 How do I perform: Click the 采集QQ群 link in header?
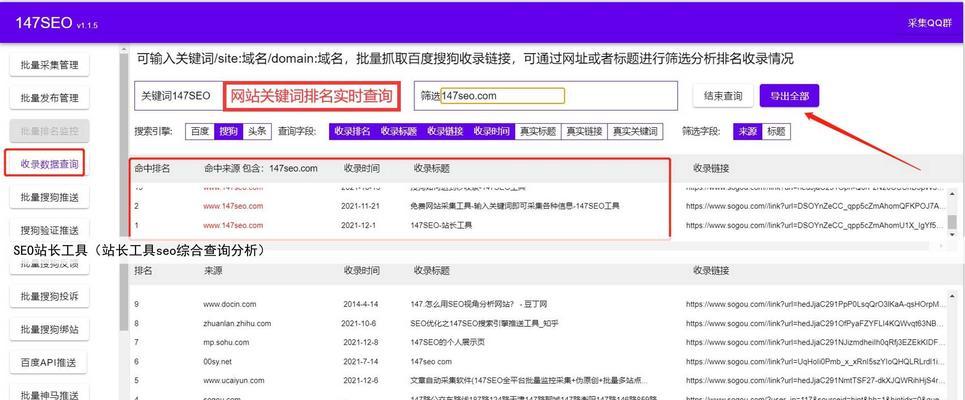929,23
